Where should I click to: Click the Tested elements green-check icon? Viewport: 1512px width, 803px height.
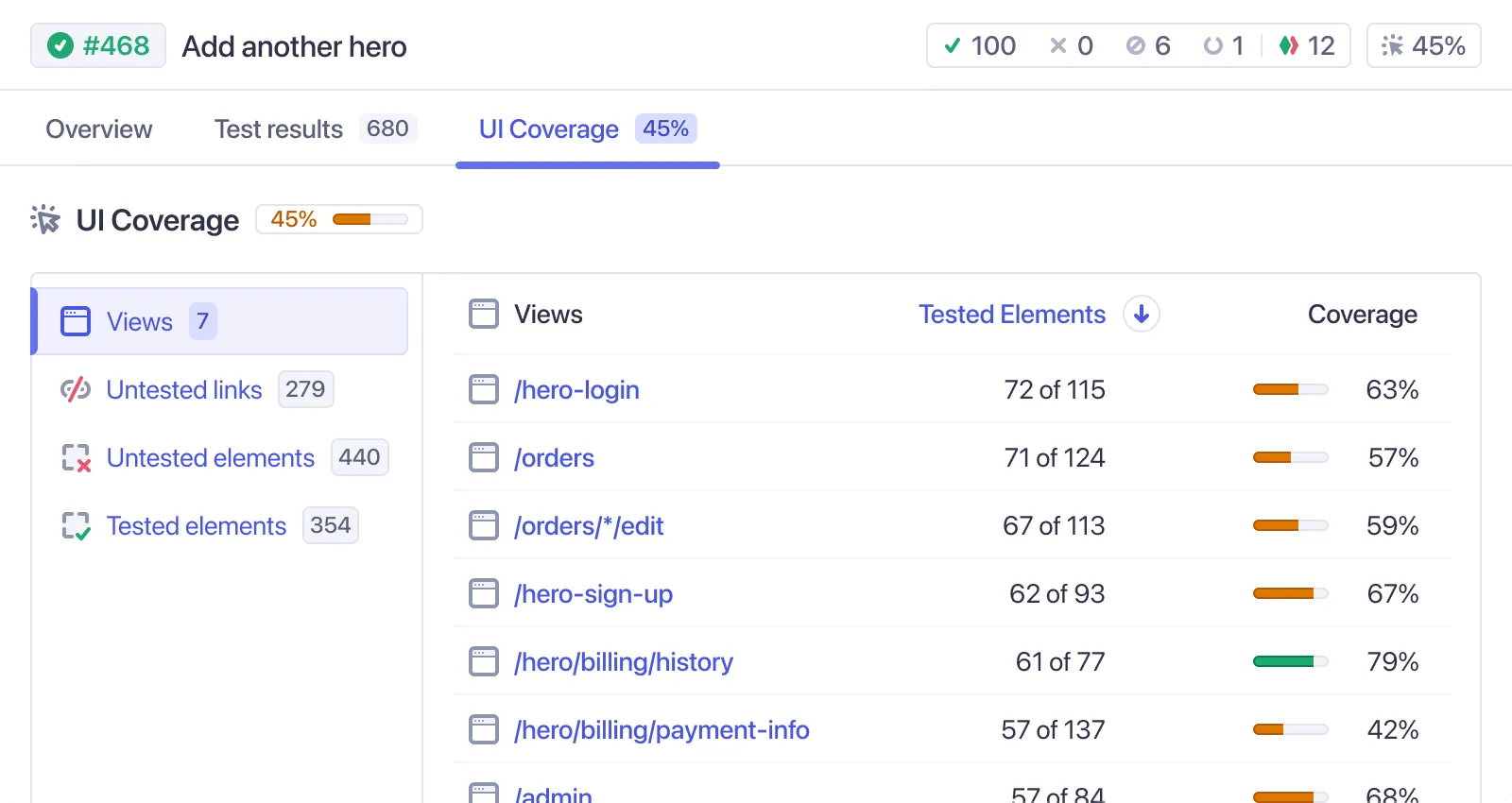coord(76,526)
